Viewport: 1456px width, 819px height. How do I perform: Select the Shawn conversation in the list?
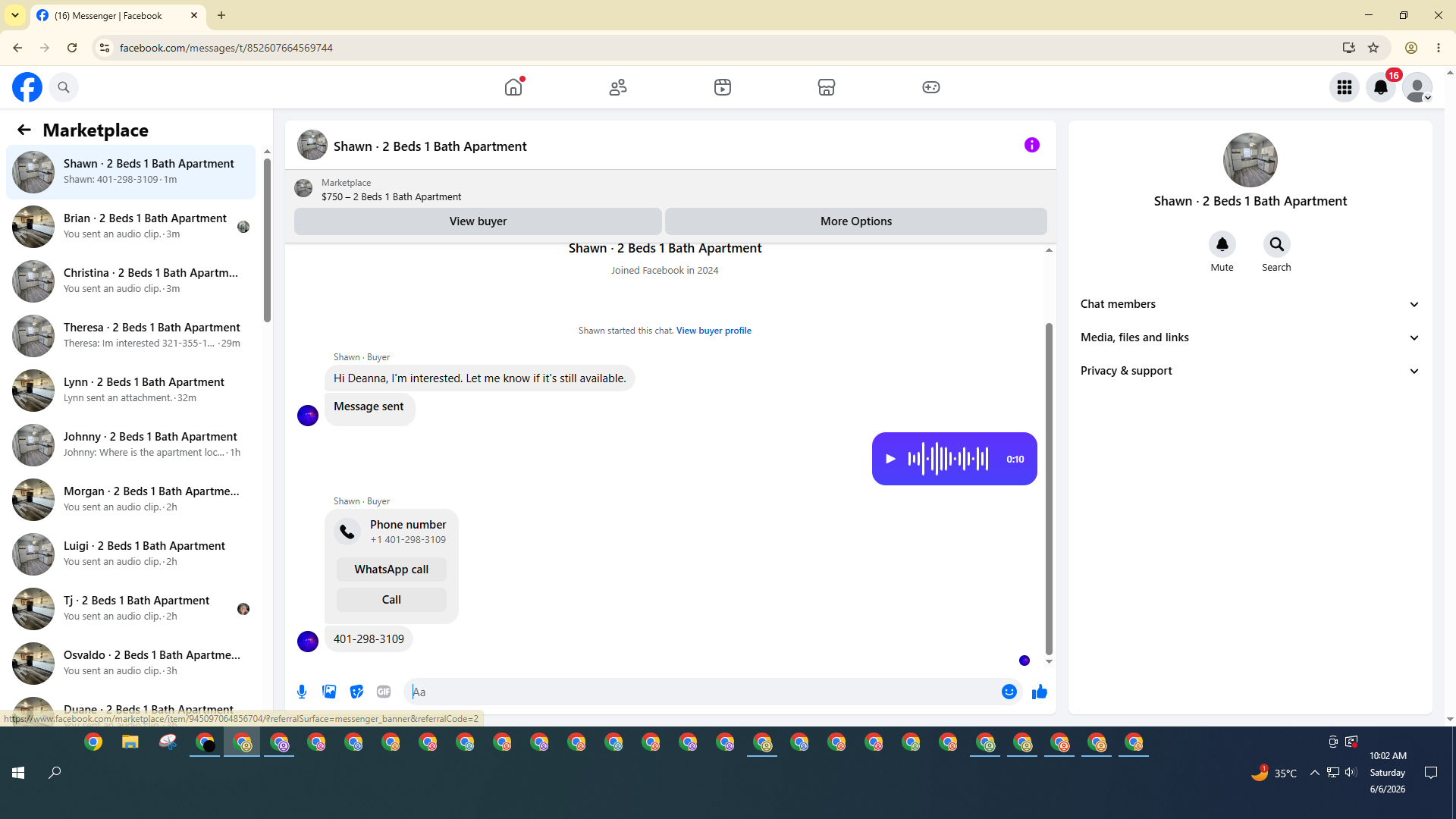[x=131, y=171]
